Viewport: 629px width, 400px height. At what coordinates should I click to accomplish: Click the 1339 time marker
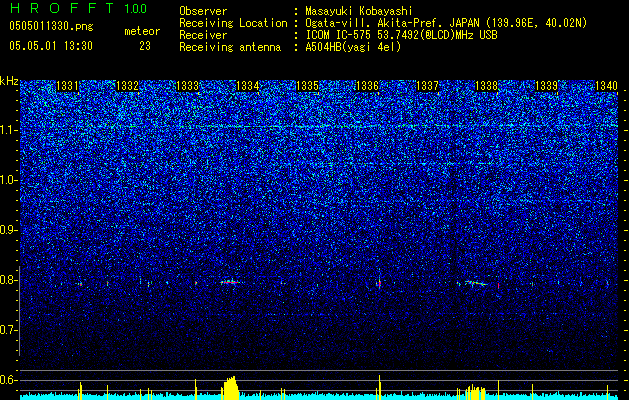546,86
